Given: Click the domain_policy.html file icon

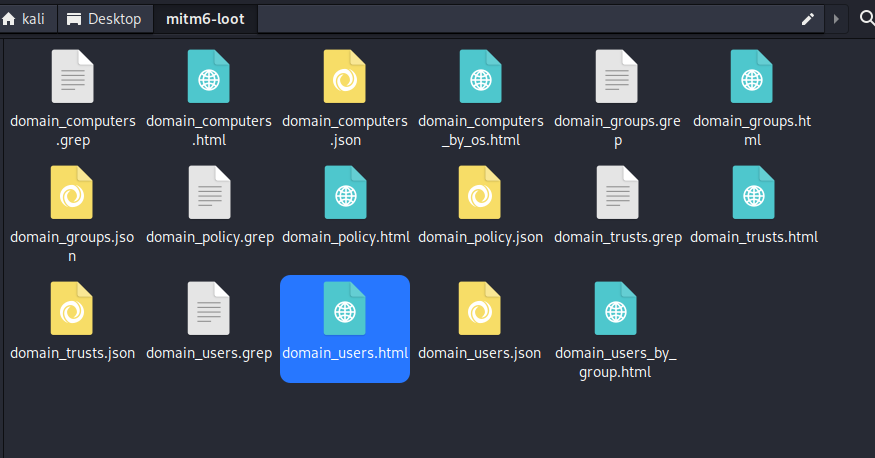Looking at the screenshot, I should click(346, 192).
